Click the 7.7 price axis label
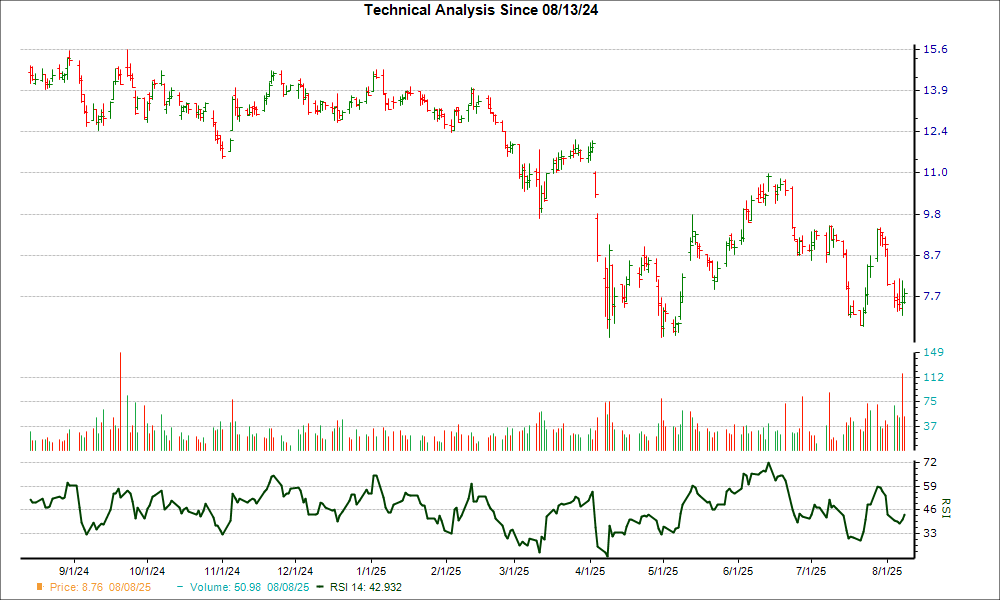The image size is (1000, 600). click(932, 296)
